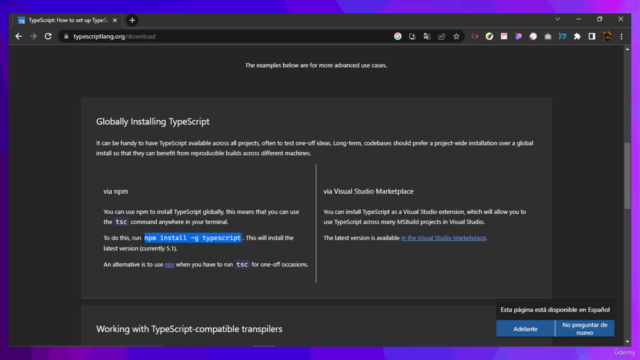Toggle the browser side panel
The width and height of the screenshot is (640, 360).
(x=592, y=36)
